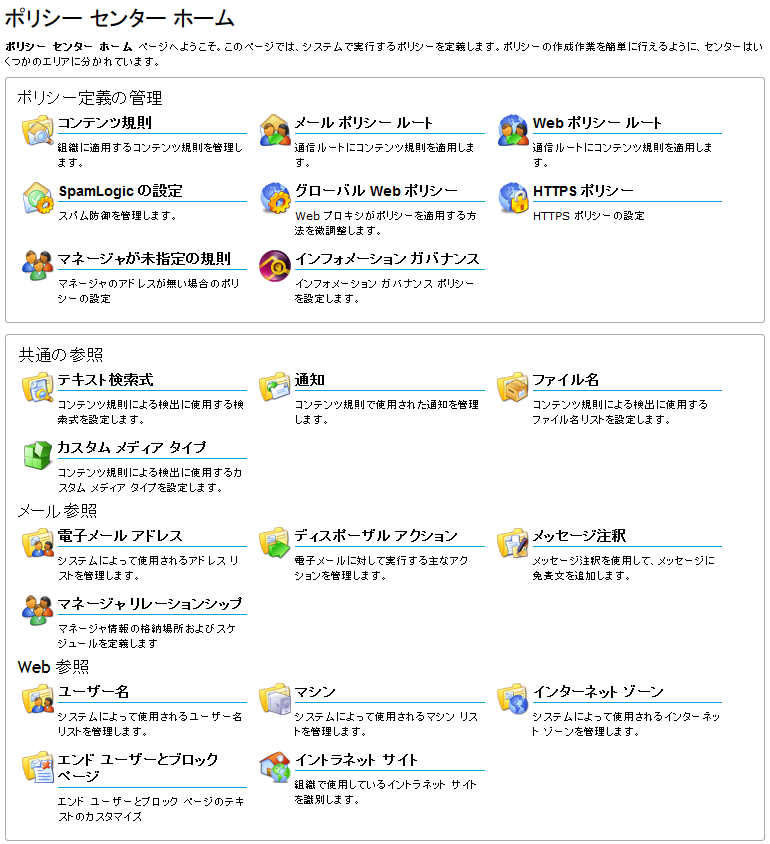Click the カスタム メディア タイプ green cubes icon
770x844 pixels.
(x=37, y=455)
